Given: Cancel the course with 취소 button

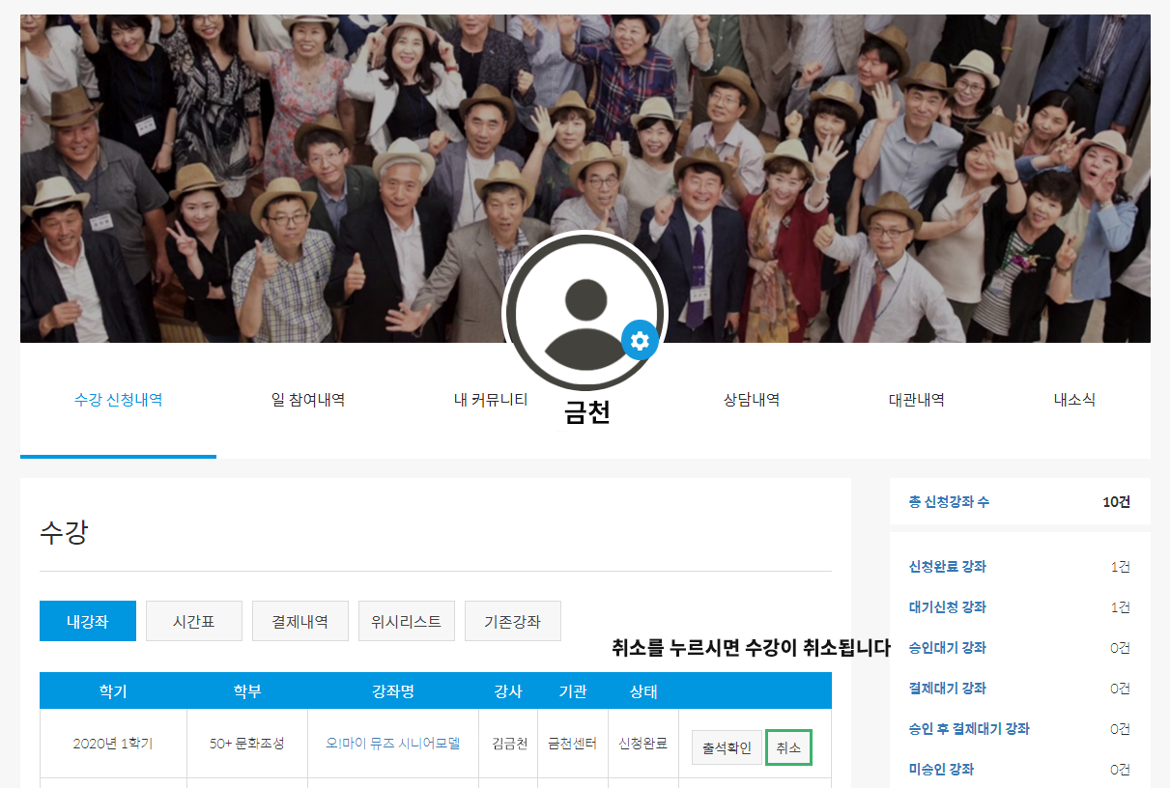Looking at the screenshot, I should pos(788,748).
